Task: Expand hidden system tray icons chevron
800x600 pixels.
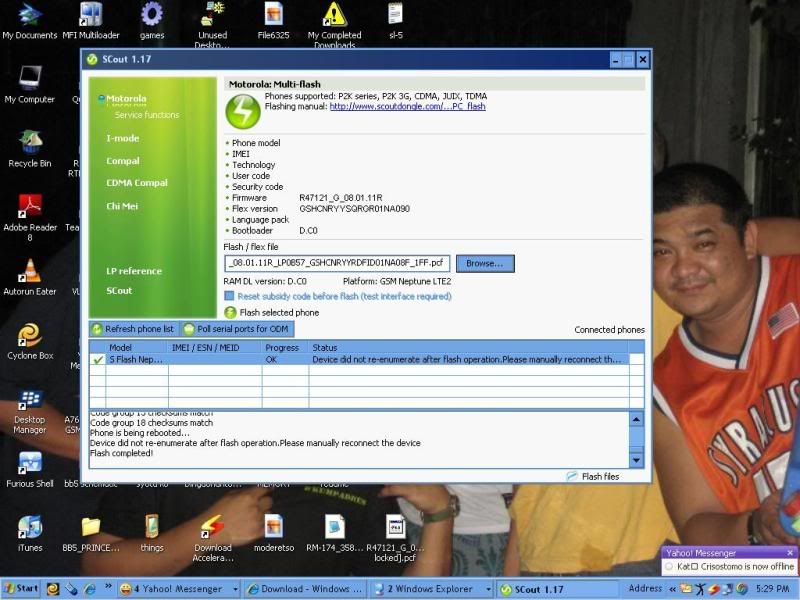Action: point(672,589)
